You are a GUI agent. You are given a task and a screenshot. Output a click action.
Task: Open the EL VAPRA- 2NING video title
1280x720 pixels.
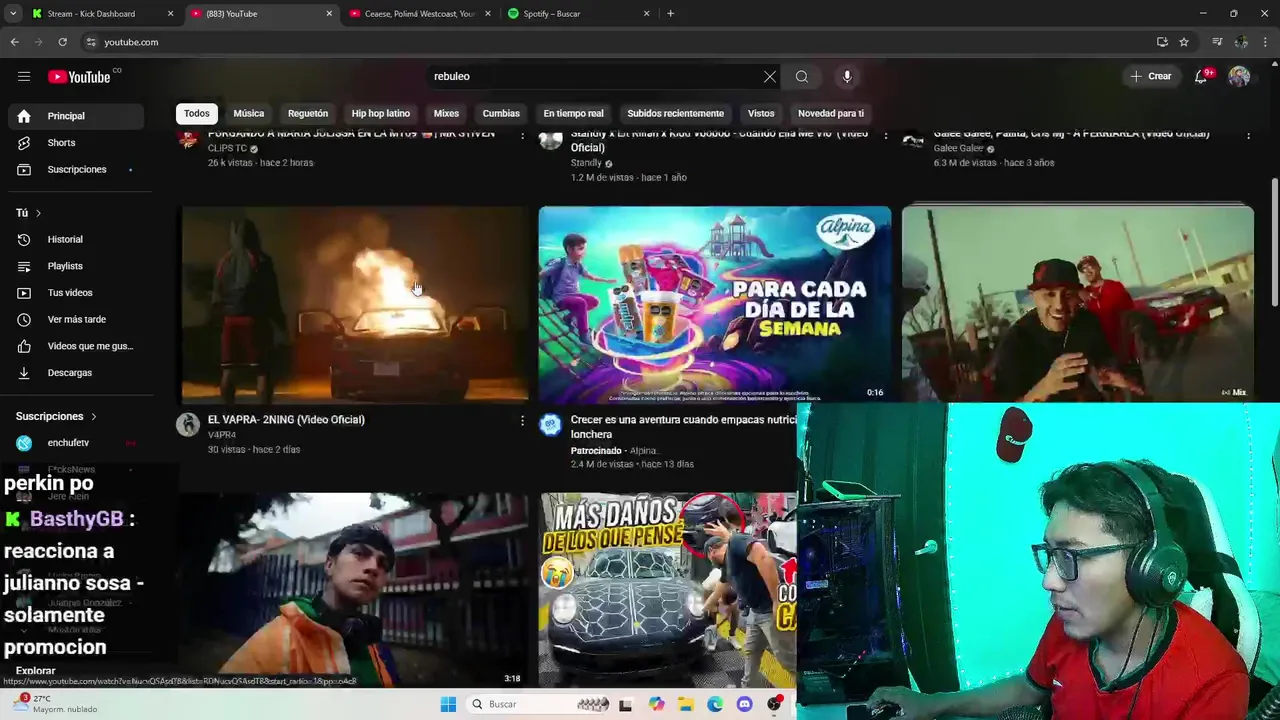pos(286,420)
